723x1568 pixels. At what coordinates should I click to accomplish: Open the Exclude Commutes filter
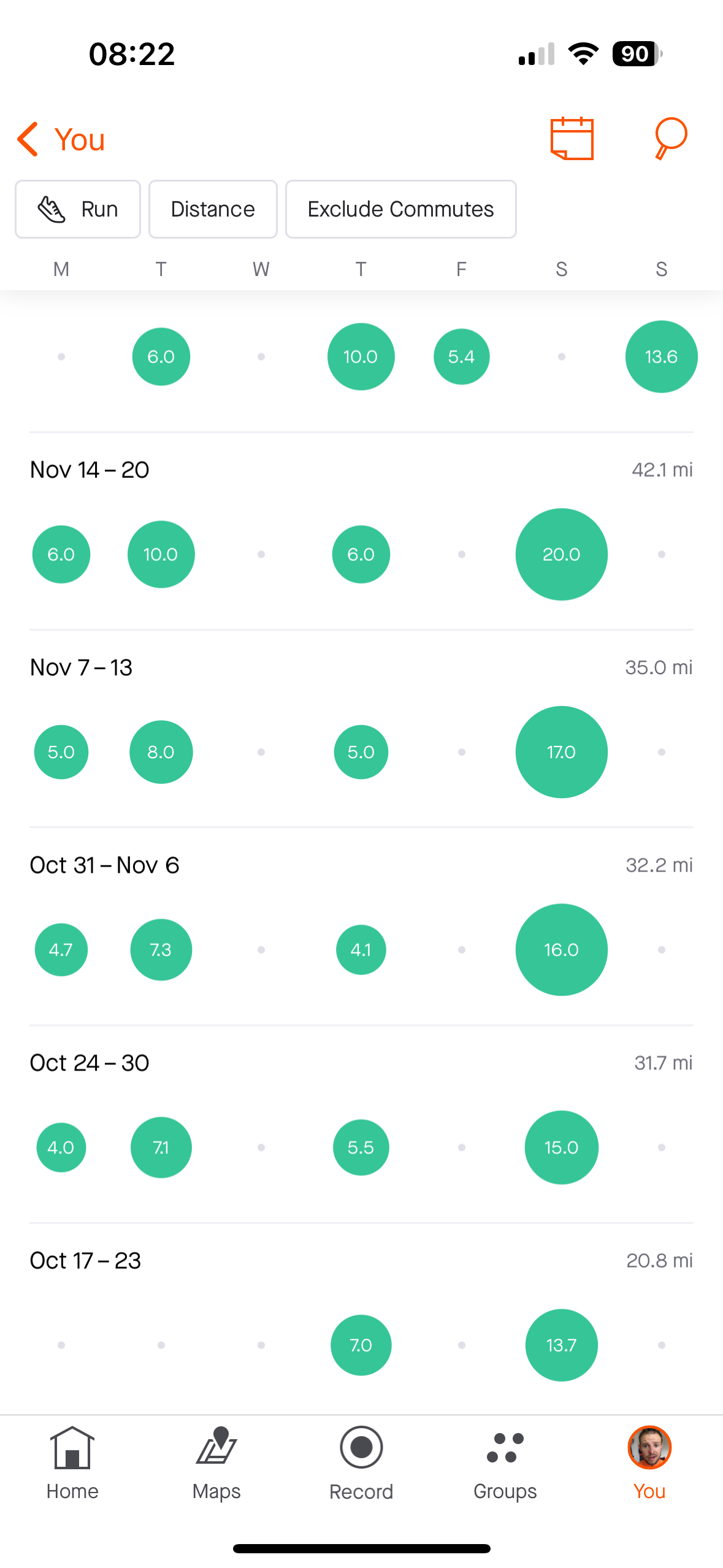point(400,209)
